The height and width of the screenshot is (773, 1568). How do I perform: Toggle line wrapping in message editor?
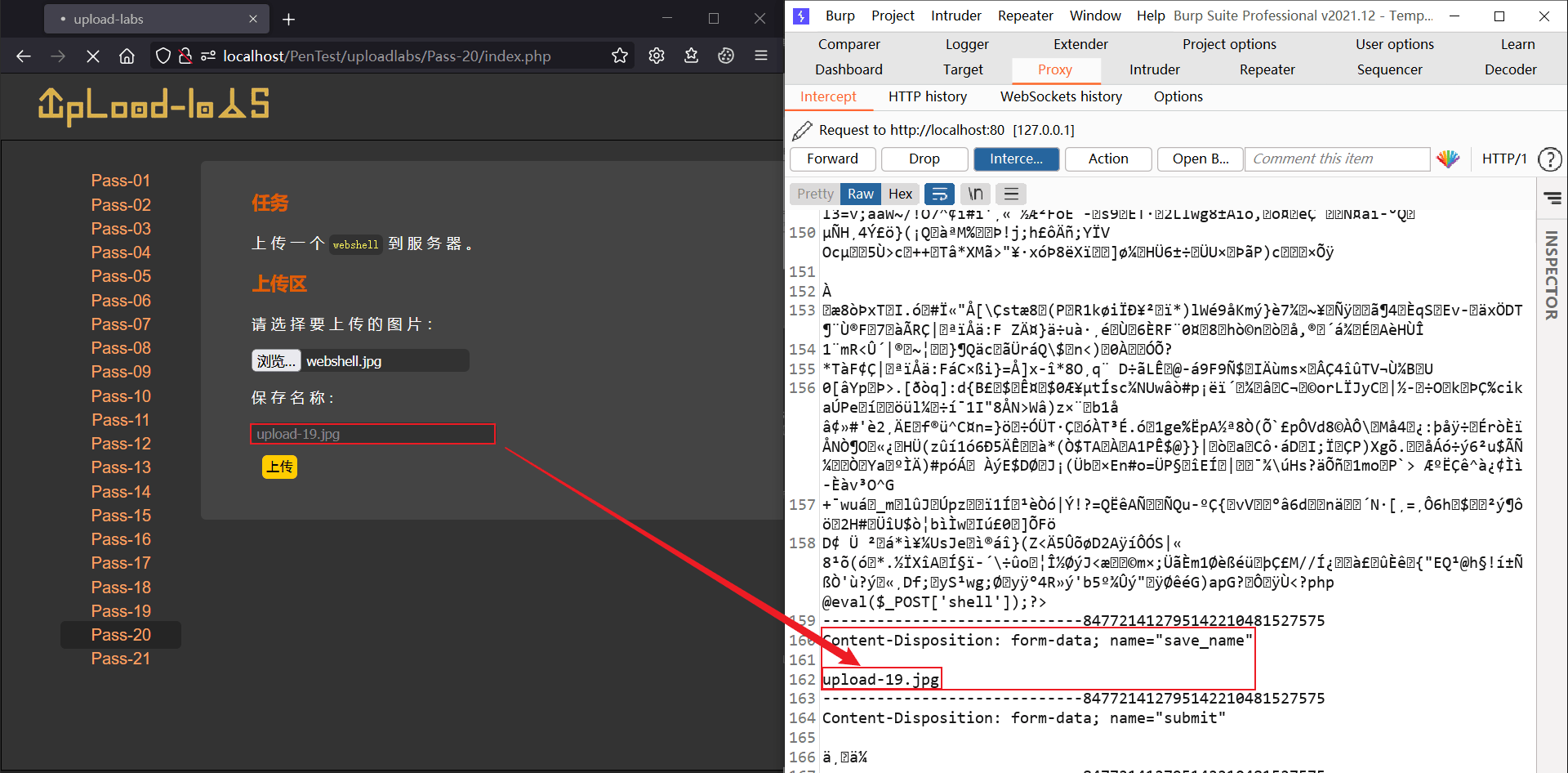tap(940, 194)
